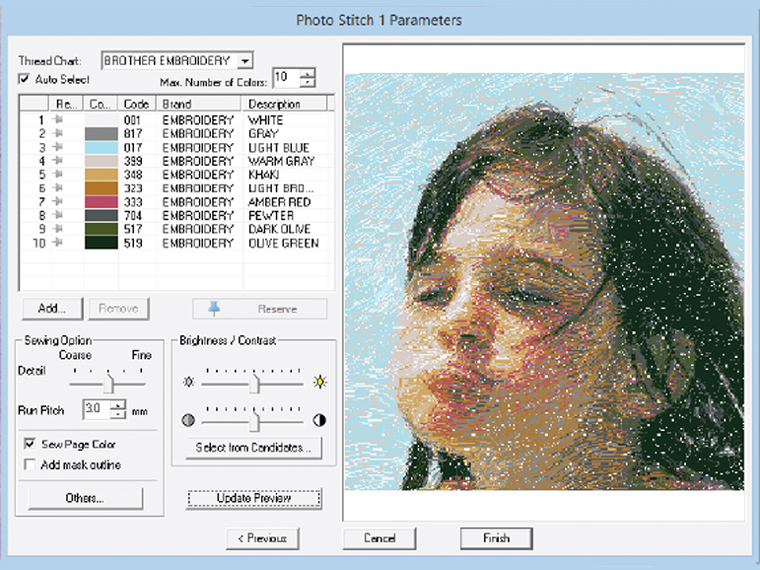Click the low contrast circle icon

[188, 420]
